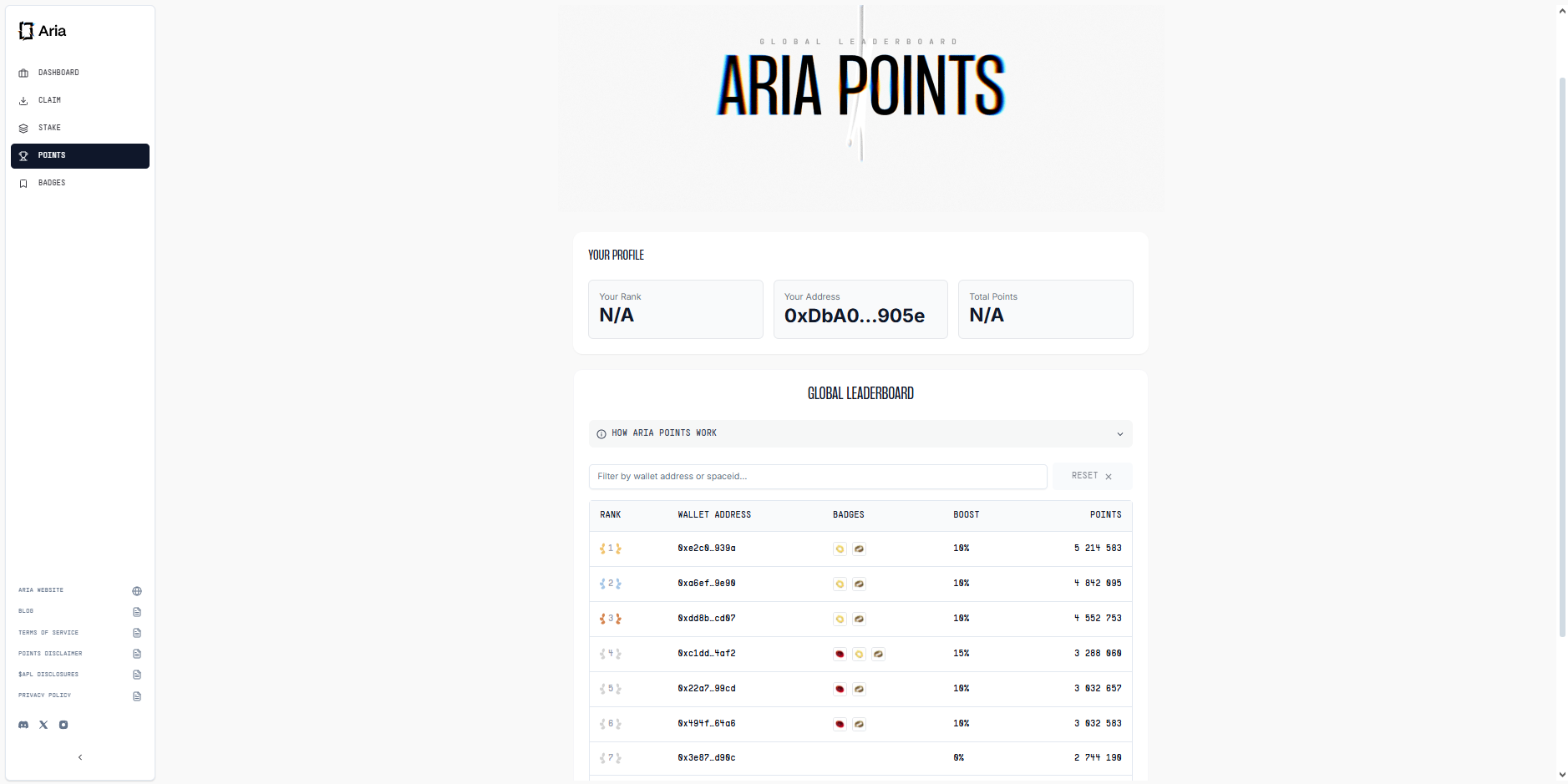Reset the leaderboard filter
The image size is (1568, 784).
[x=1092, y=476]
